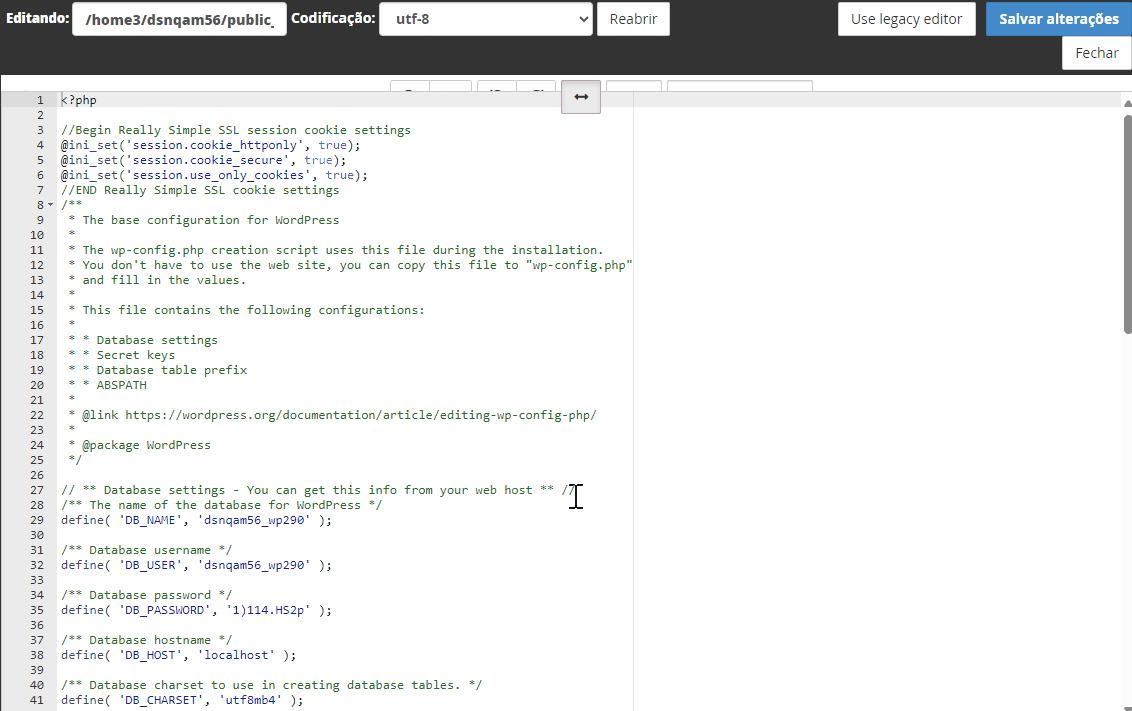Screen dimensions: 1132x711
Task: Click the session.use_only_cookies ini_set line
Action: [x=214, y=175]
